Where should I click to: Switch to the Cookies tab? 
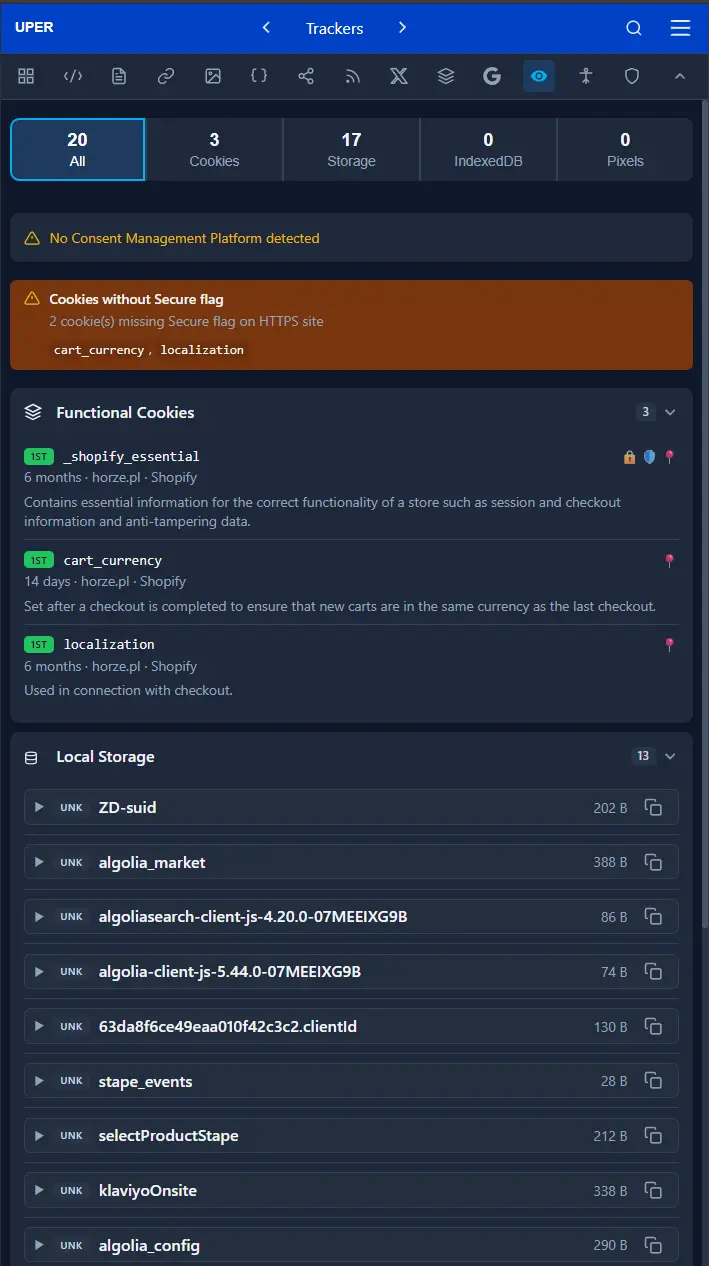(214, 149)
